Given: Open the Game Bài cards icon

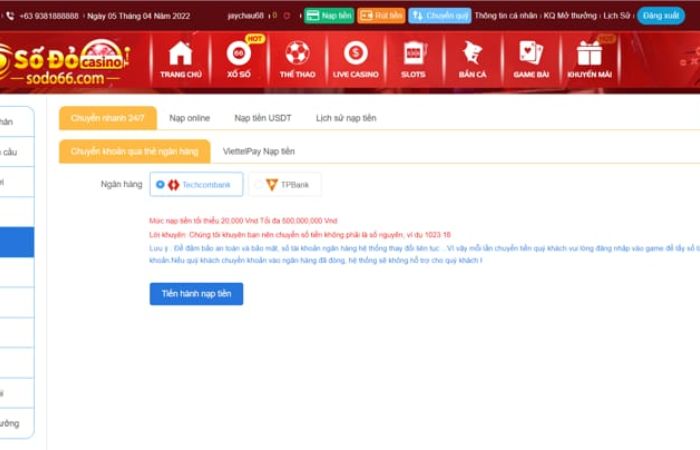Looking at the screenshot, I should click(530, 56).
